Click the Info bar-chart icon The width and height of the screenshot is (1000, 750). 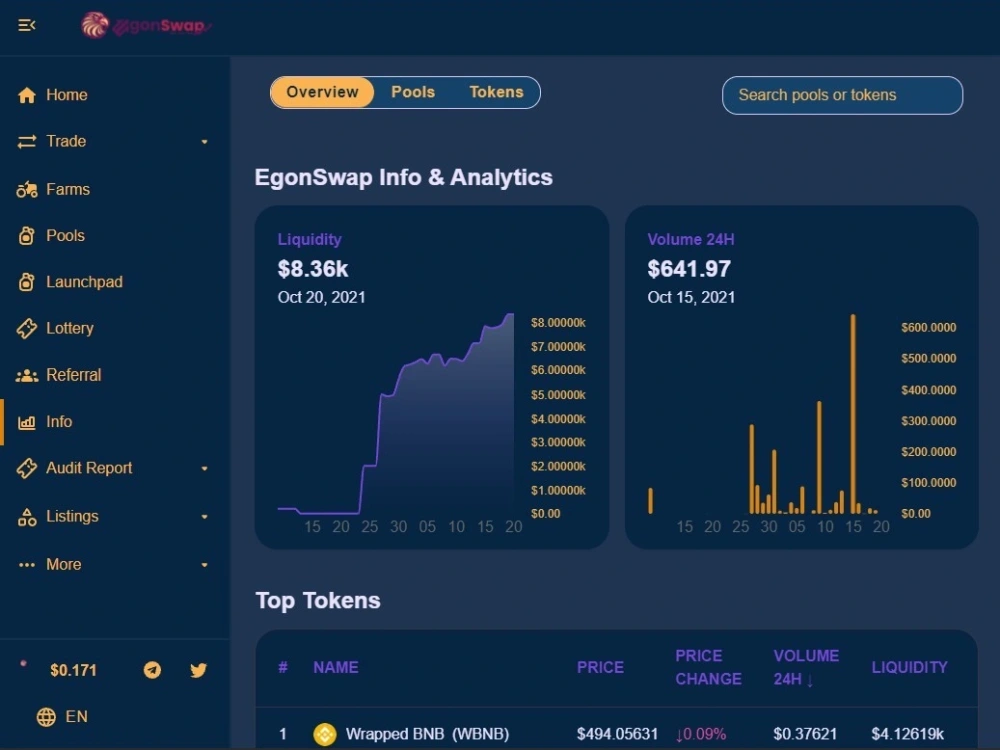pyautogui.click(x=26, y=422)
